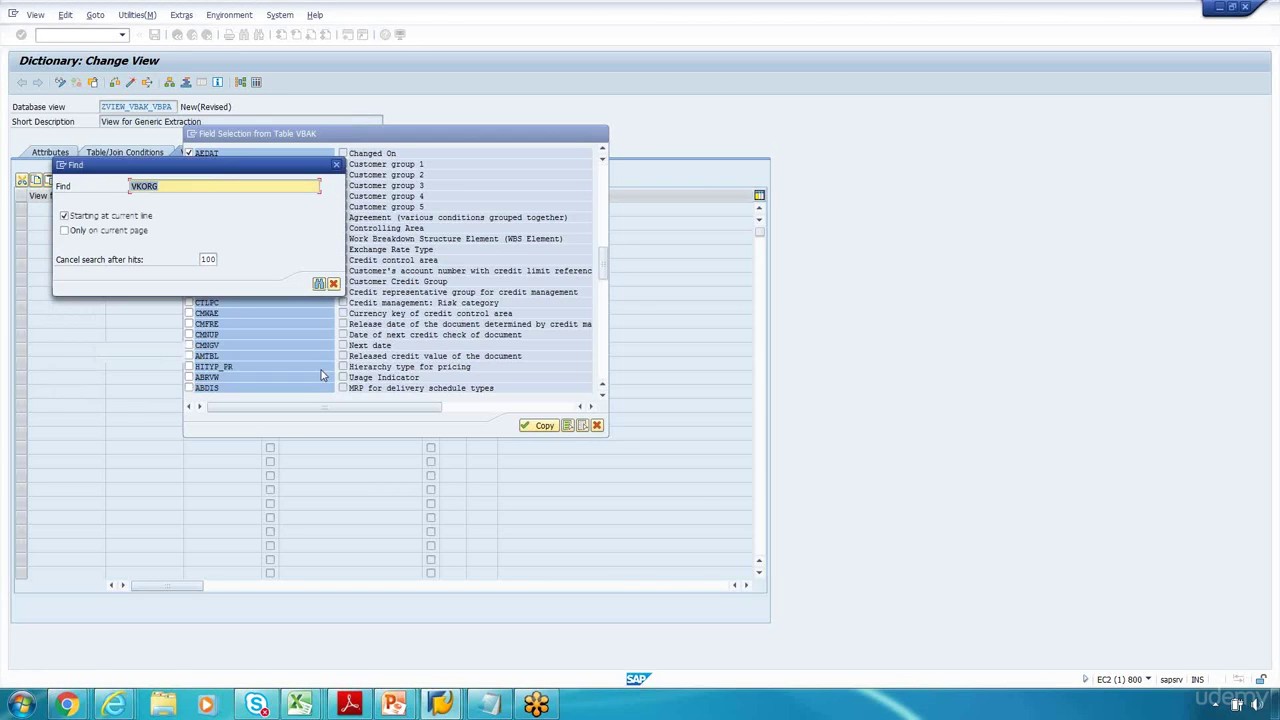Click the Save disk icon in toolbar
Viewport: 1280px width, 720px height.
(155, 35)
